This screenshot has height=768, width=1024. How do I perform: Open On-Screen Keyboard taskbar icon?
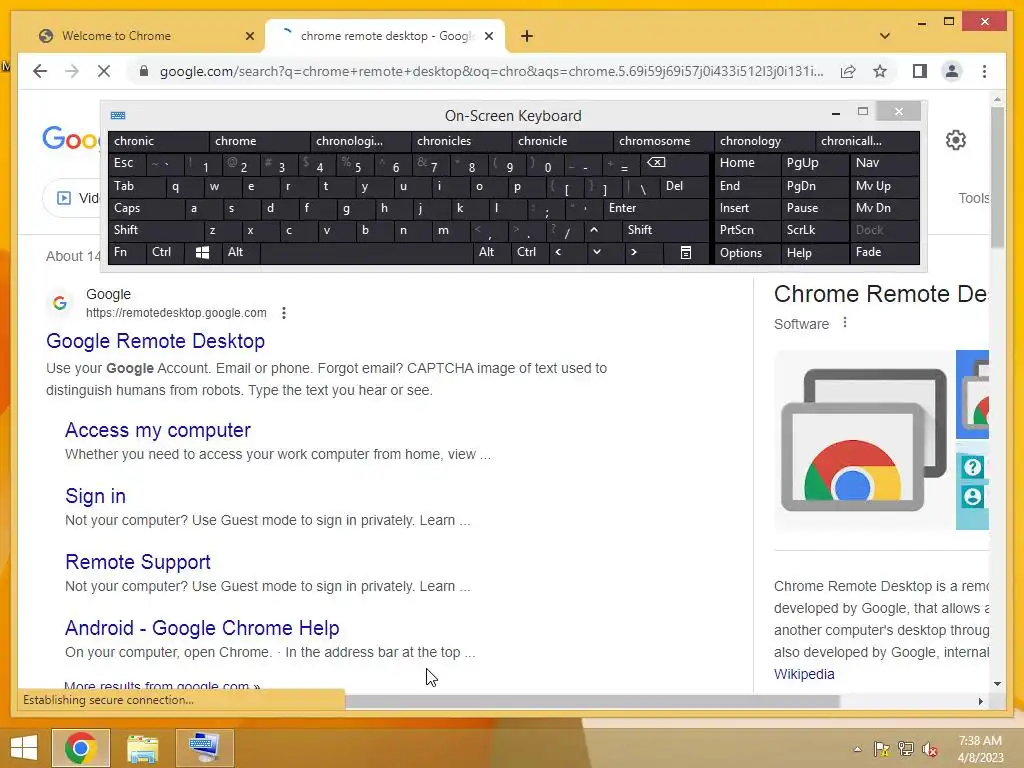(x=204, y=748)
